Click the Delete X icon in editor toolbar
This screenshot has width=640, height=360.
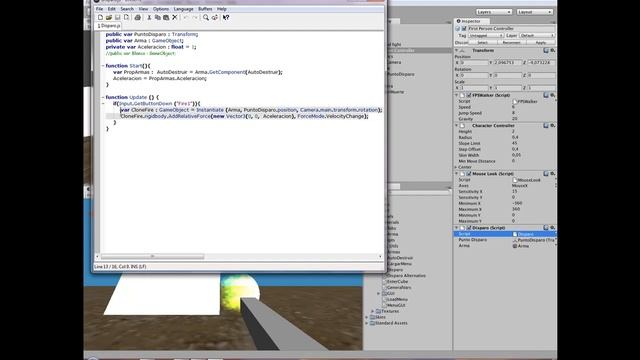tap(175, 18)
